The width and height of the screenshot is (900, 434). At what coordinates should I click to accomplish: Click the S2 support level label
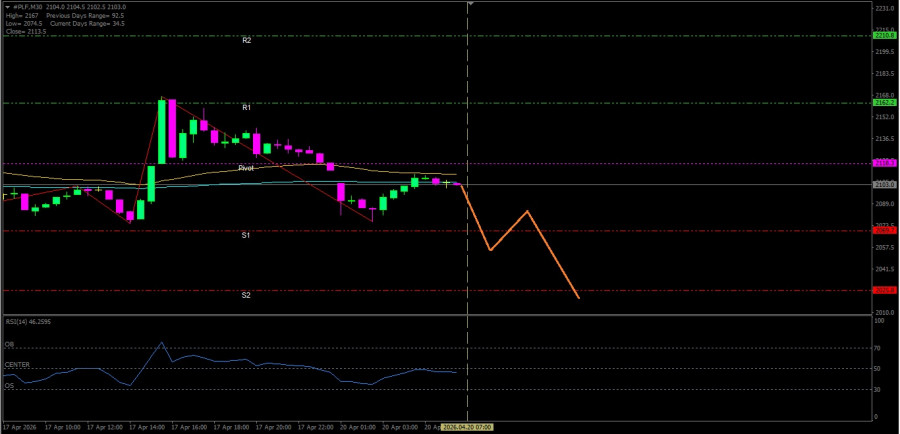[246, 296]
